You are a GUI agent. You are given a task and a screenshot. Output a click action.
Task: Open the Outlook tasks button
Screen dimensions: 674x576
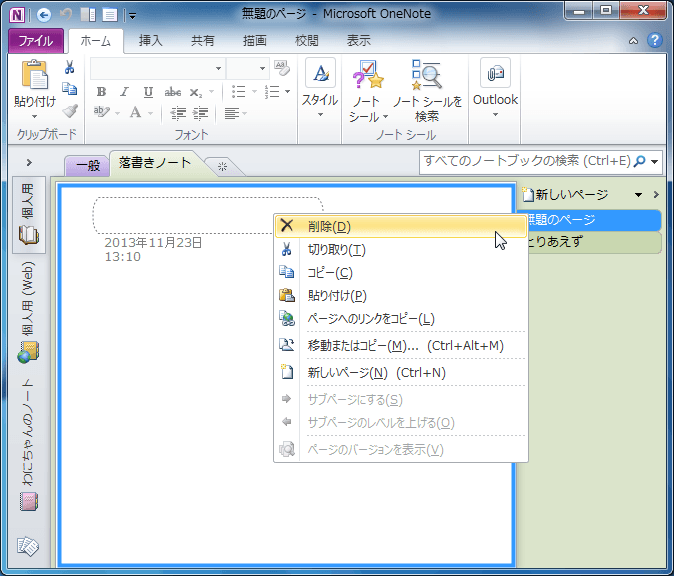[495, 88]
